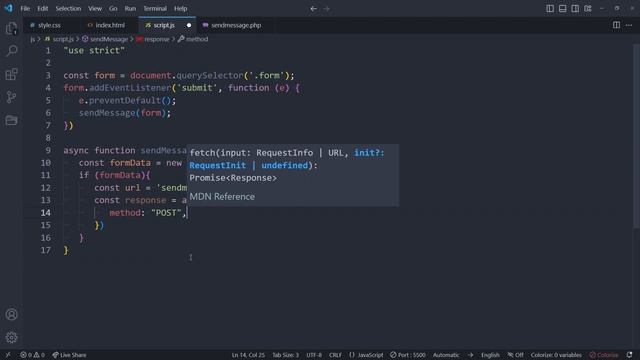Click the remote window icon in status bar
Viewport: 640px width, 360px height.
point(8,355)
